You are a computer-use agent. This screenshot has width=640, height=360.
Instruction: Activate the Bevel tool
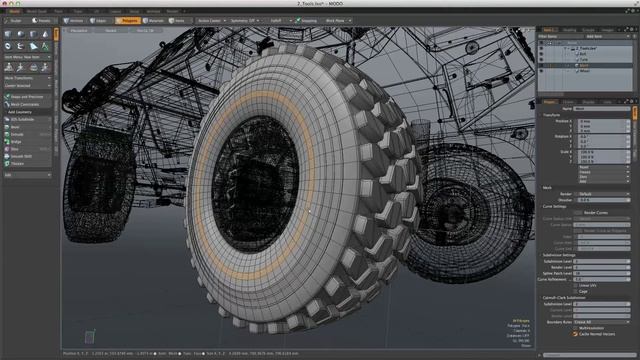27,127
